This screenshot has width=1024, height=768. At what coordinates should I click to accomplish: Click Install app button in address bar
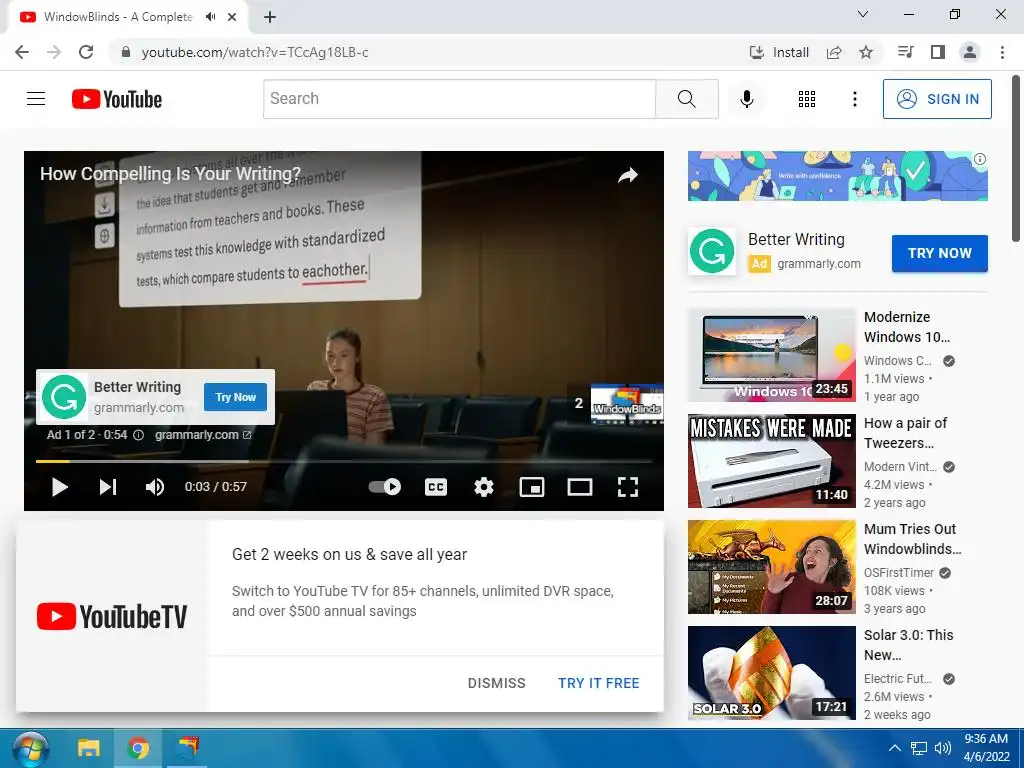point(779,52)
